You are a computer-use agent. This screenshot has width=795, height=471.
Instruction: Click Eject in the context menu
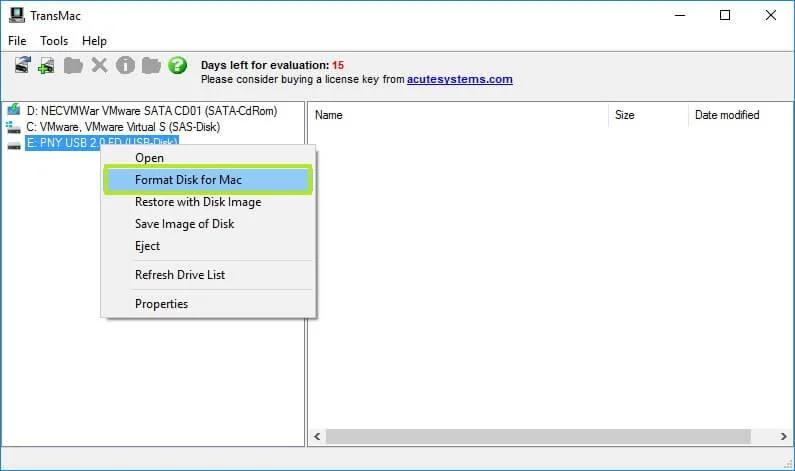208,246
